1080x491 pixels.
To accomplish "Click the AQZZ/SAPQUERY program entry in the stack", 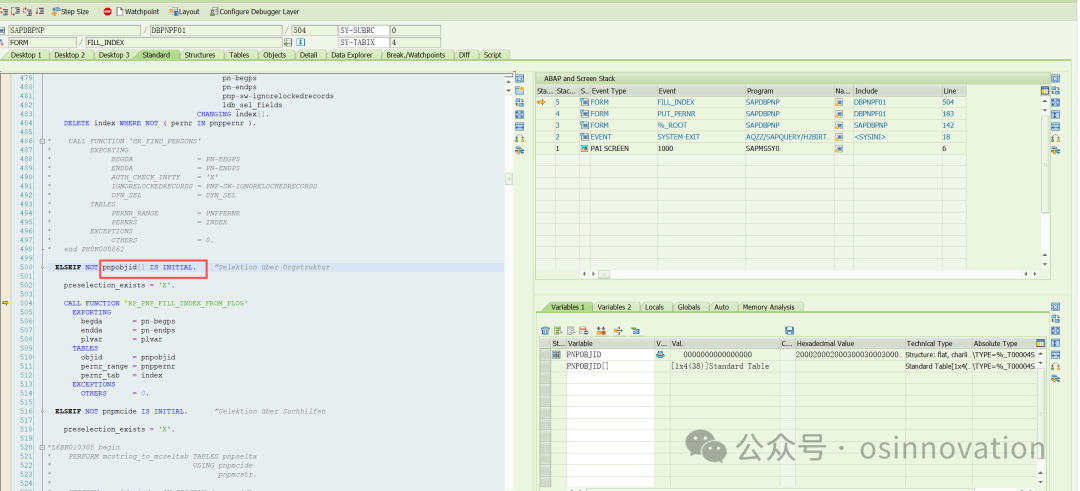I will click(x=788, y=137).
